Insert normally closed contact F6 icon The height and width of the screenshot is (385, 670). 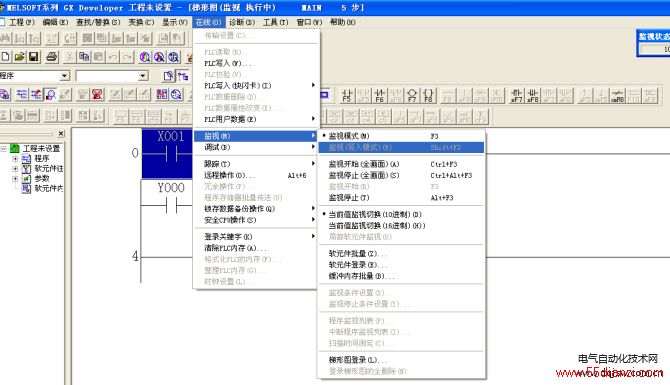(x=379, y=95)
